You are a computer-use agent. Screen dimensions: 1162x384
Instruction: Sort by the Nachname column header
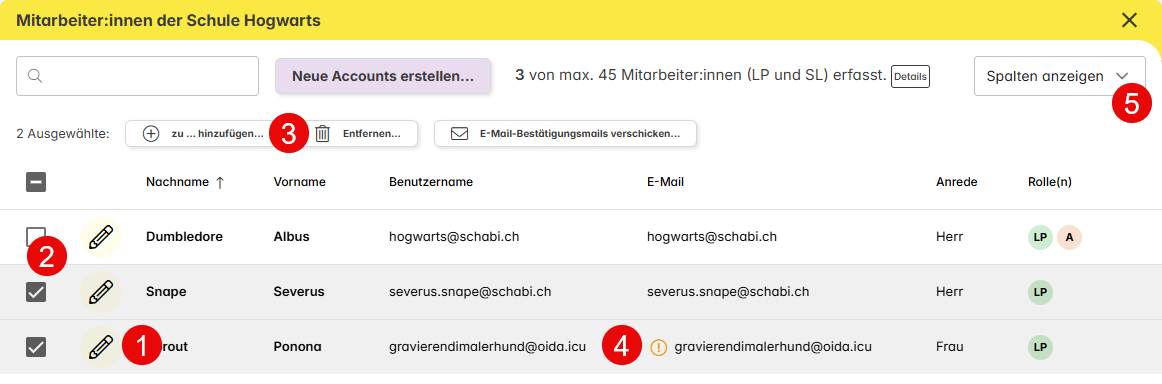pos(177,182)
